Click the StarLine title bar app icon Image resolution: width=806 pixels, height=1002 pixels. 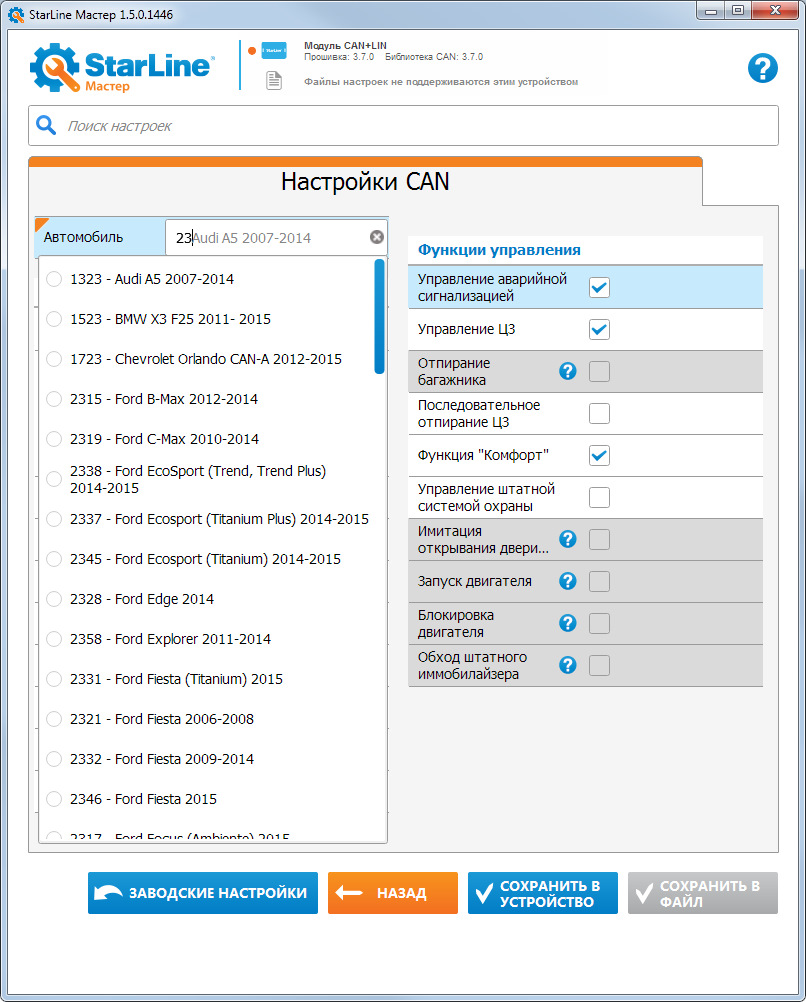[x=16, y=14]
